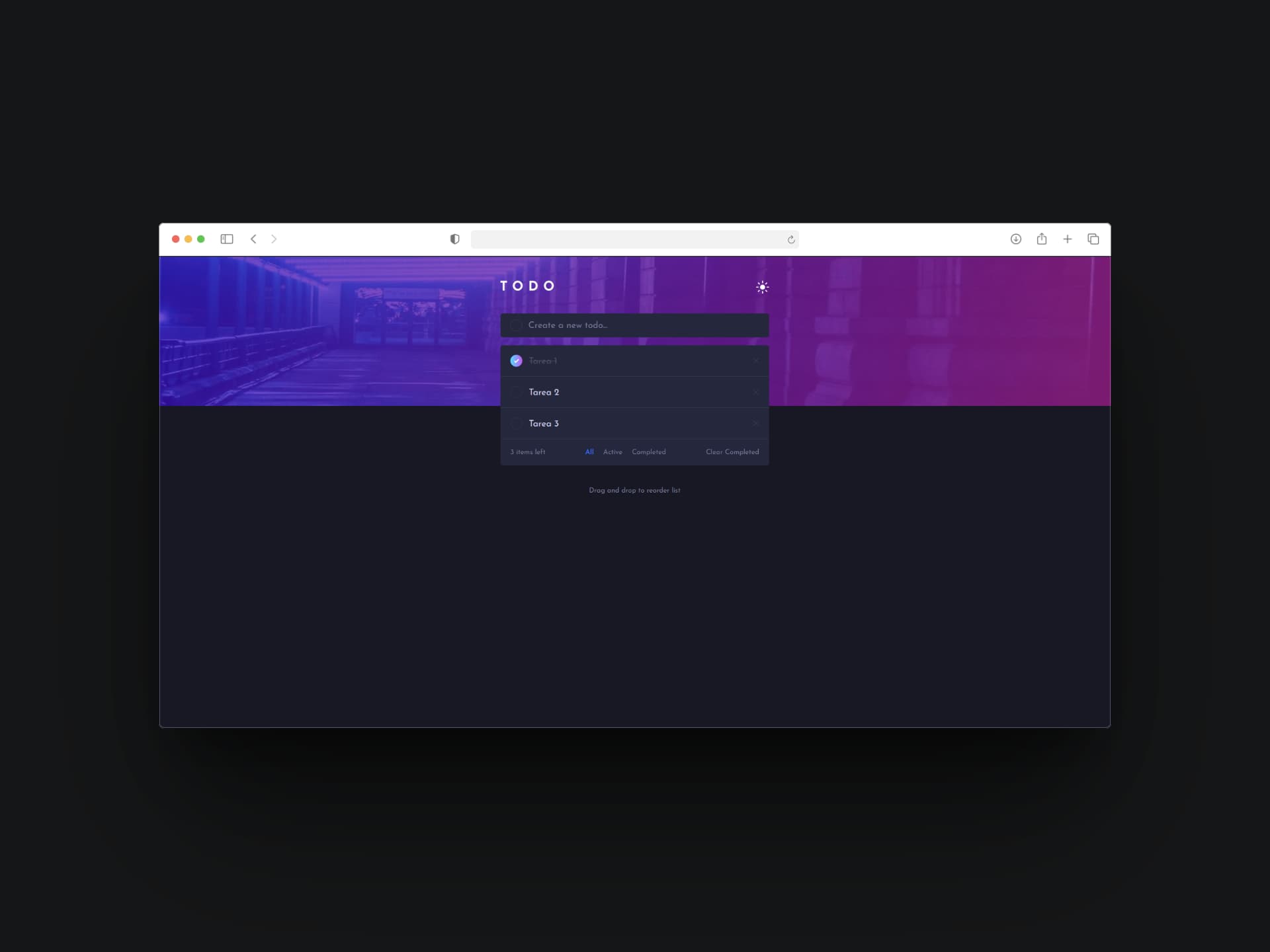Open browser downloads icon
Viewport: 1270px width, 952px height.
[1016, 239]
